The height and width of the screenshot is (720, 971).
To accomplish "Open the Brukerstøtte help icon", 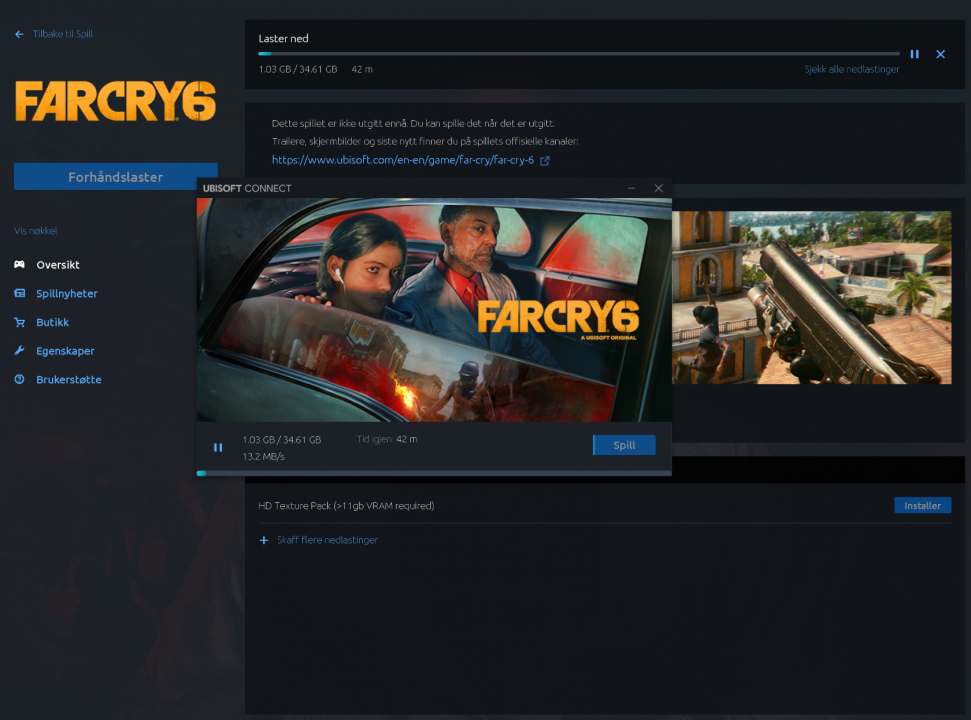I will click(x=20, y=379).
